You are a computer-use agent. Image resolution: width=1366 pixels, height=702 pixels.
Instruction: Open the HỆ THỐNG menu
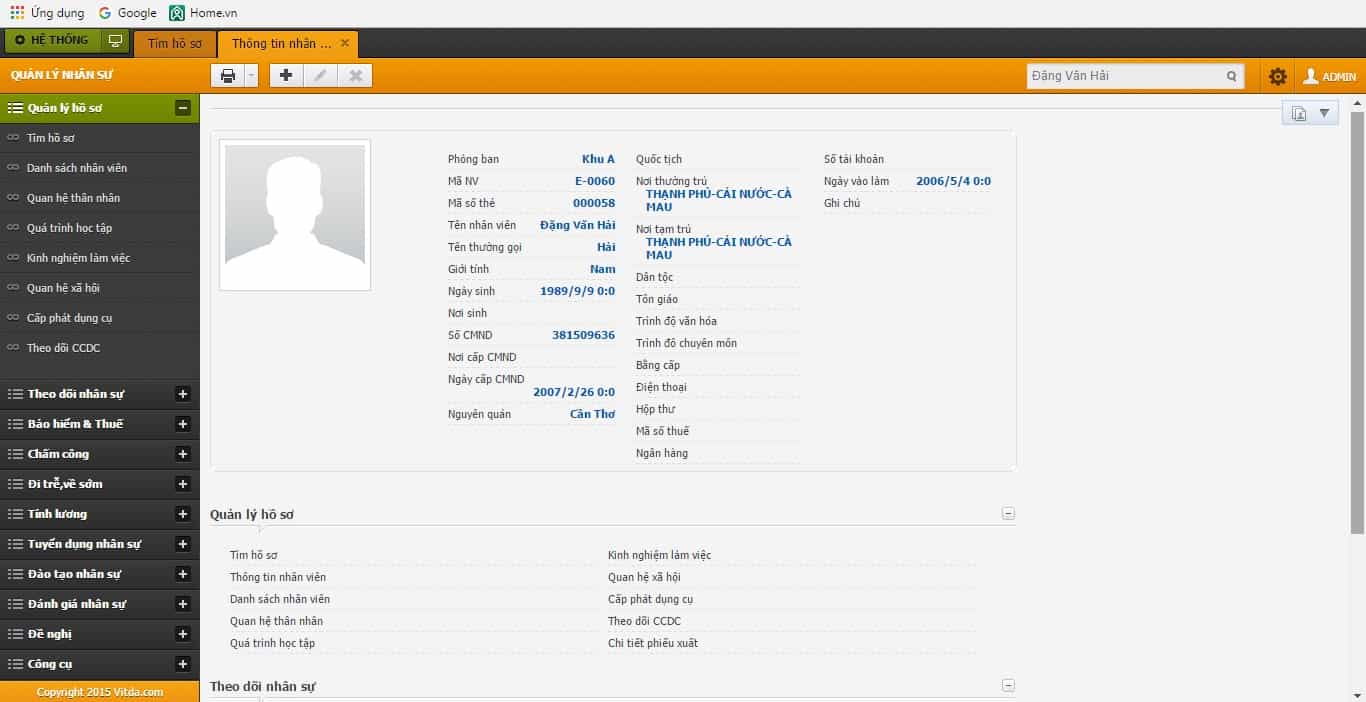(52, 41)
